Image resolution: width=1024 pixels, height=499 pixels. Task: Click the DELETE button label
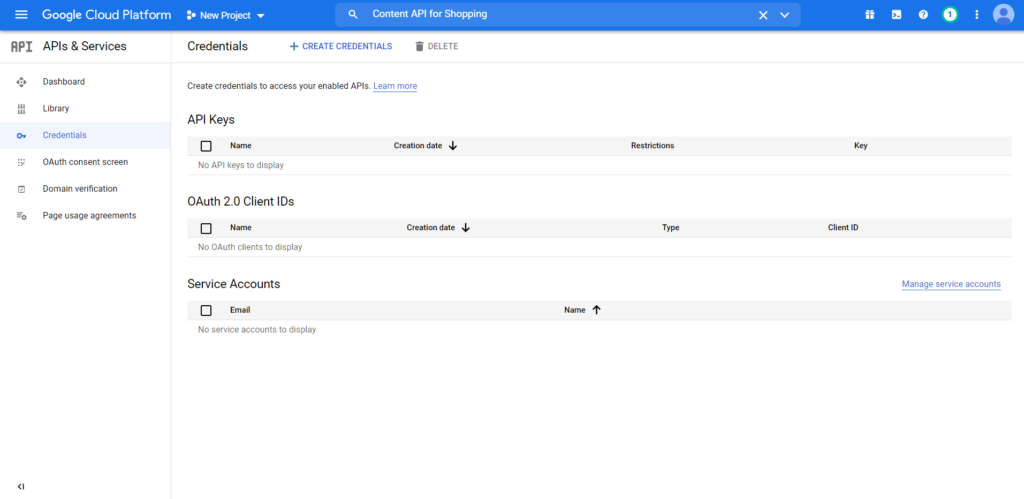tap(443, 46)
